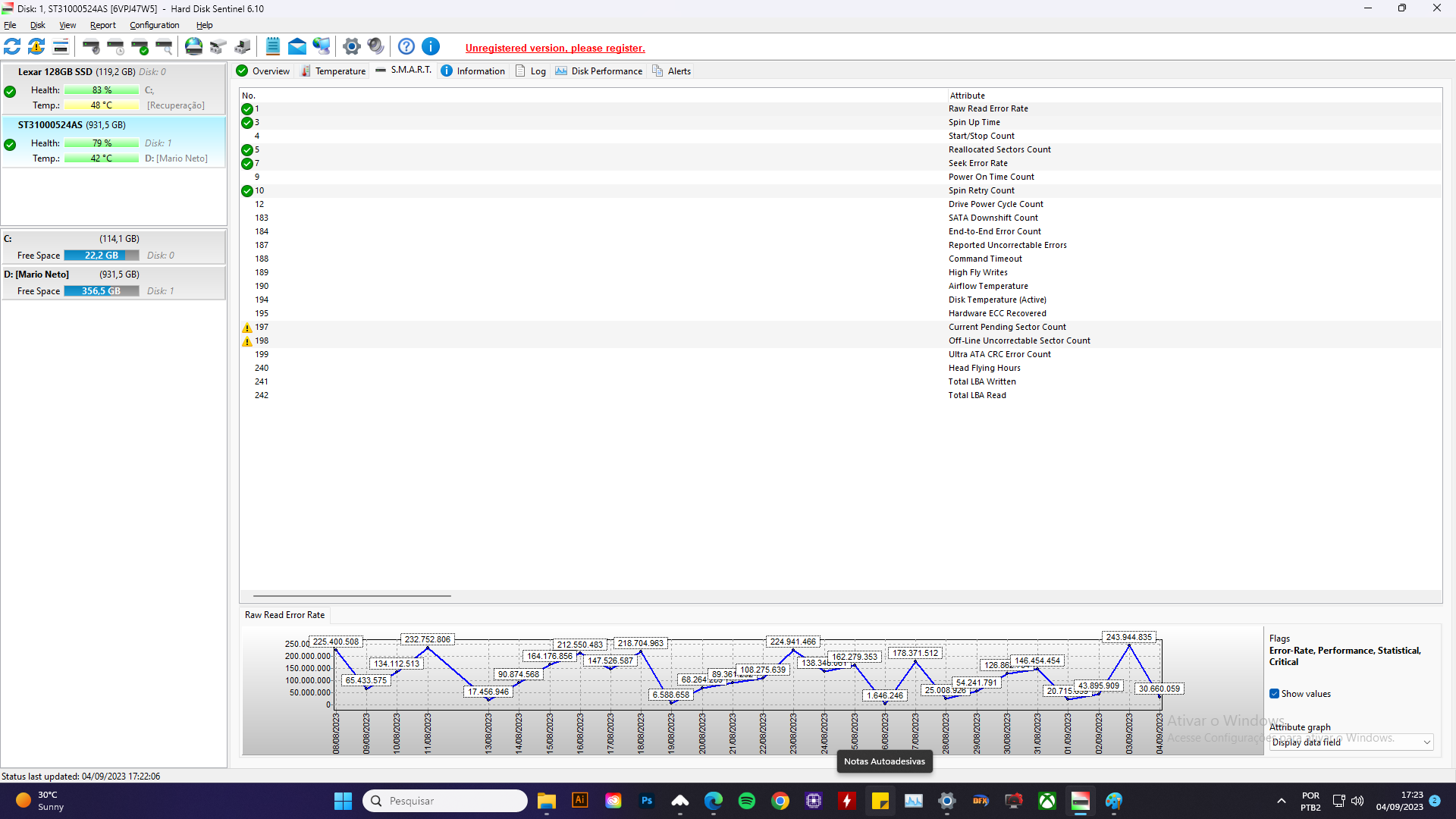Click the disk and computer toolbar icon
Screen dimensions: 1456x819
point(243,47)
